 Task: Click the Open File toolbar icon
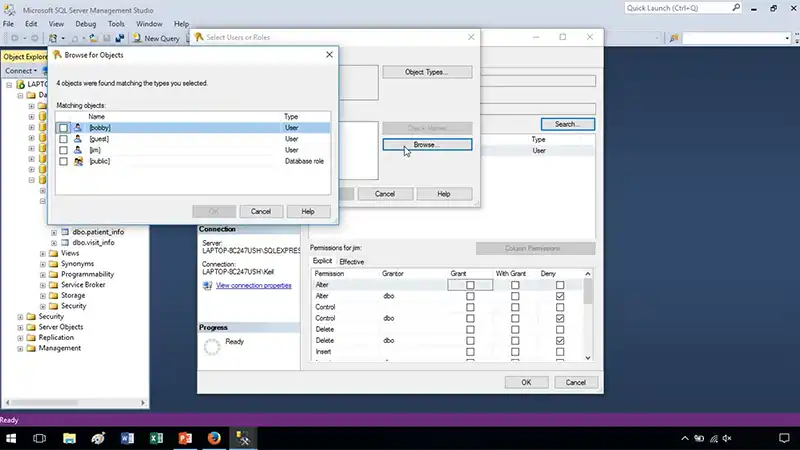[x=93, y=38]
